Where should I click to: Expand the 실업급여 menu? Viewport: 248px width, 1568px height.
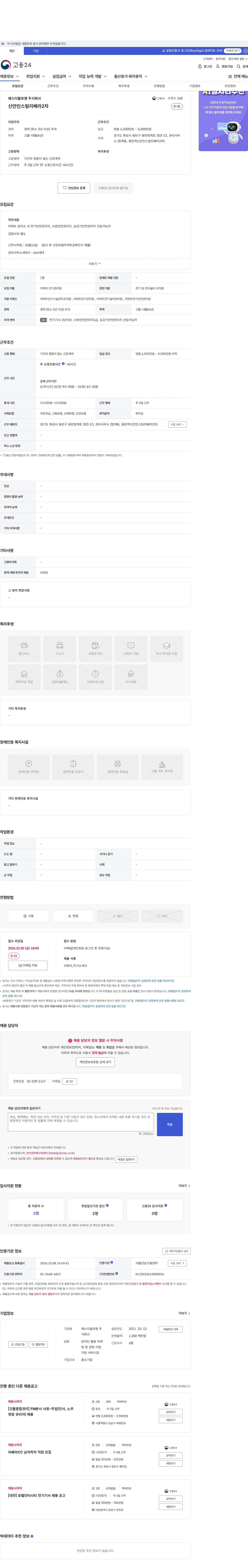coord(62,77)
